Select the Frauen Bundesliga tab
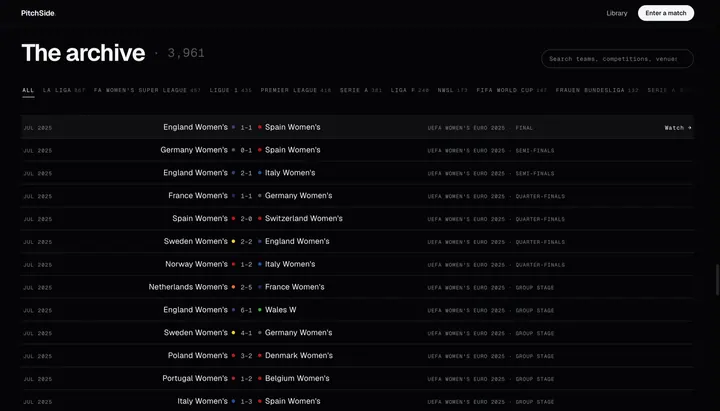The width and height of the screenshot is (720, 411). click(x=597, y=90)
